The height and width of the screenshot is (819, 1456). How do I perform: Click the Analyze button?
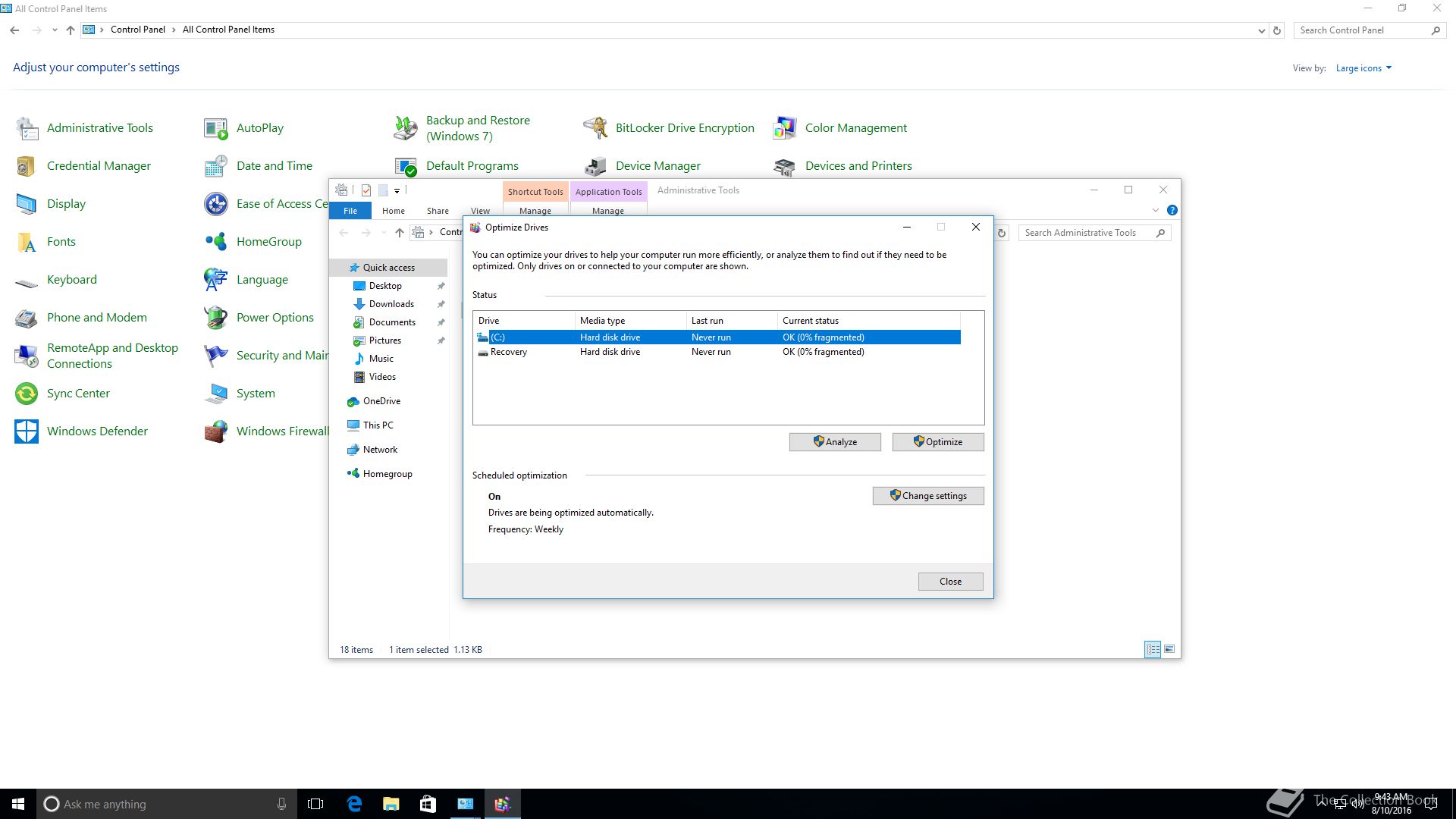tap(835, 442)
